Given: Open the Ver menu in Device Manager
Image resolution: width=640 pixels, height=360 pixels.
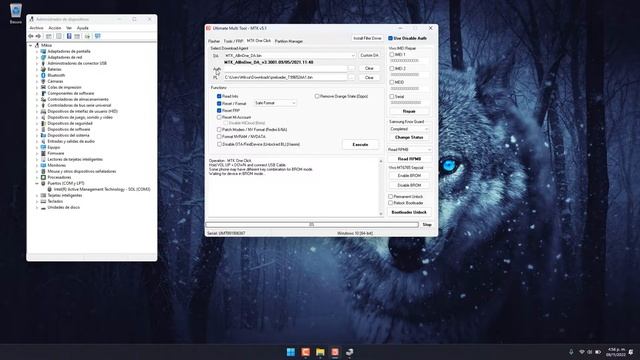Looking at the screenshot, I should (x=69, y=28).
